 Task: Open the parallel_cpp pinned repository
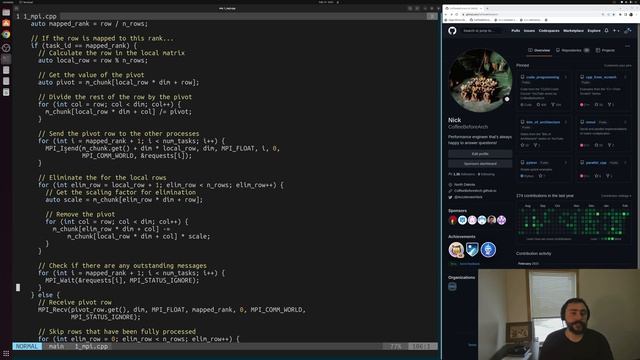(x=596, y=162)
